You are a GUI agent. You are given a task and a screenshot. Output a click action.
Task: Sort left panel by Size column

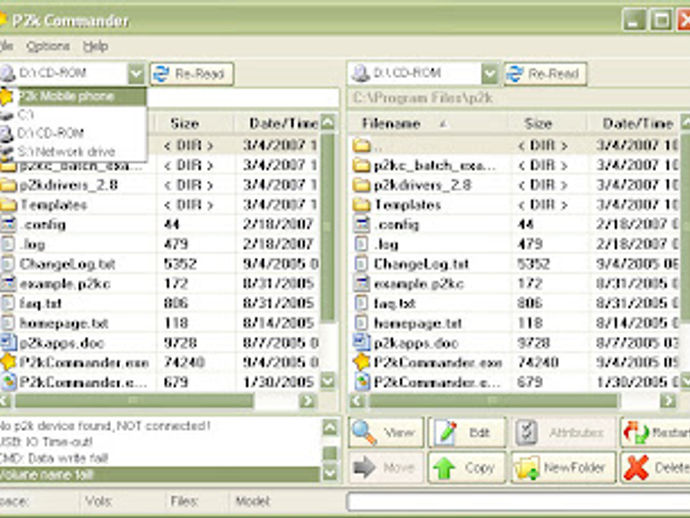point(195,124)
